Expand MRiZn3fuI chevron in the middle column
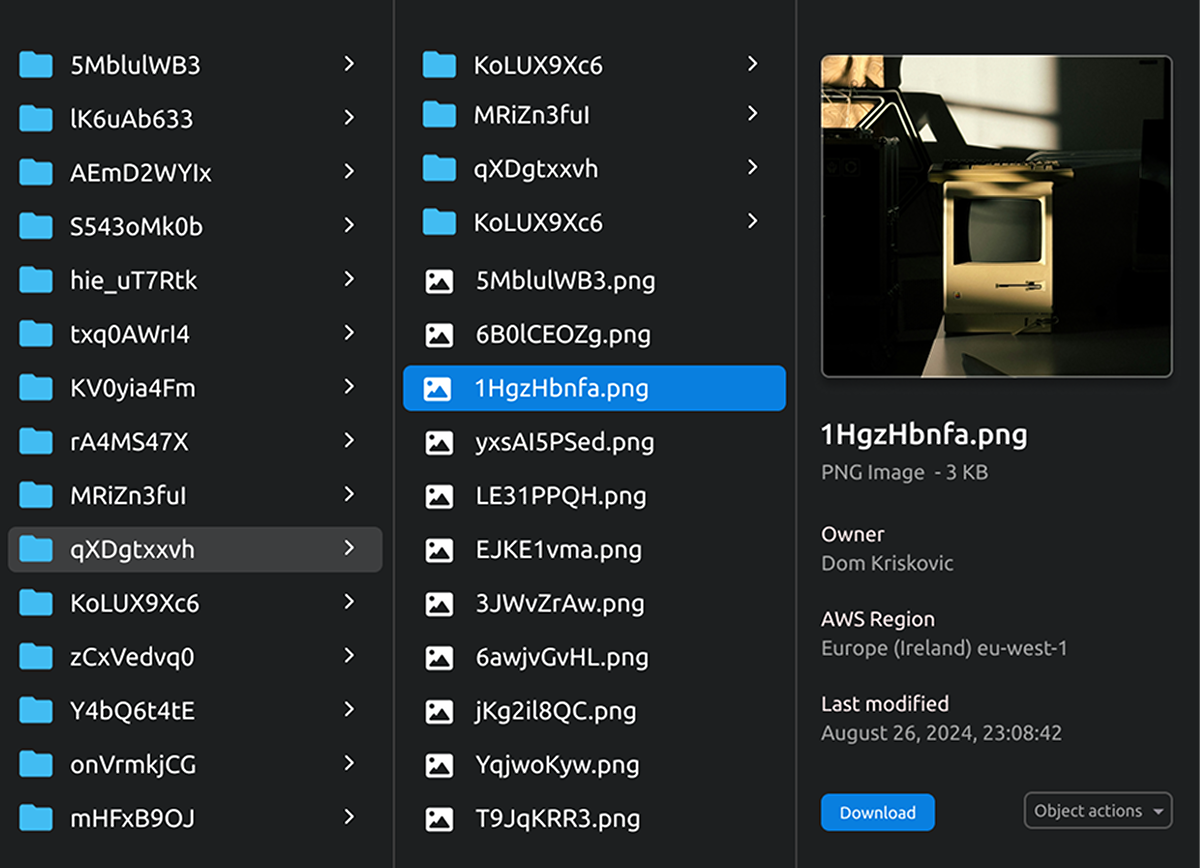Image resolution: width=1200 pixels, height=868 pixels. 753,115
